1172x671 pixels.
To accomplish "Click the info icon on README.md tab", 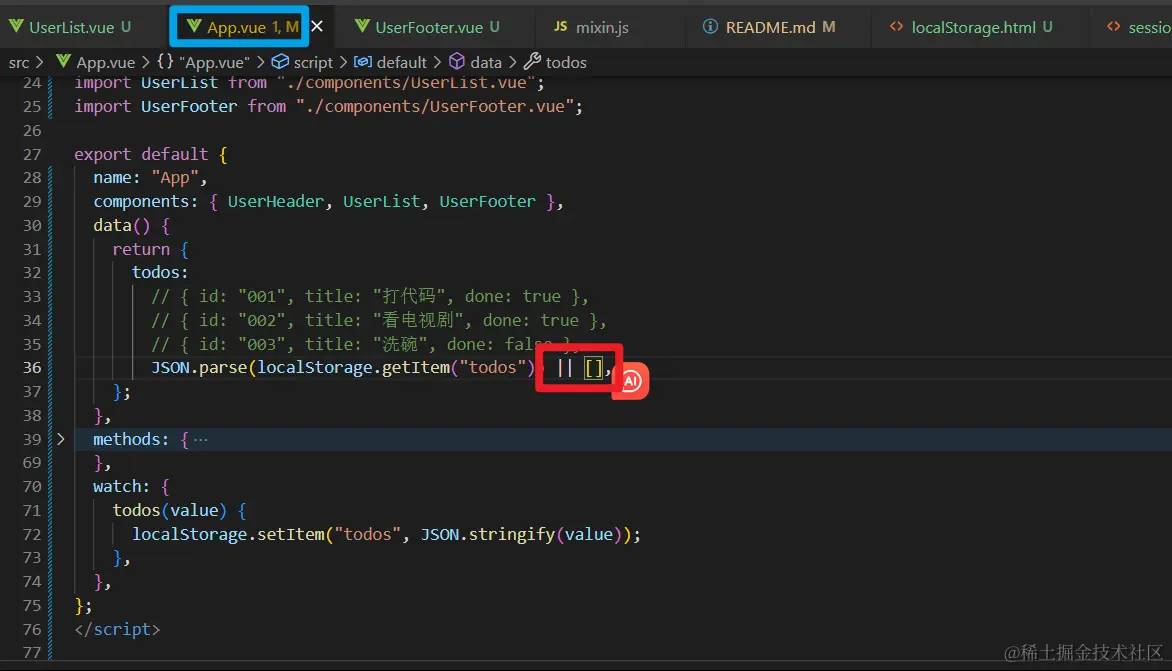I will (710, 27).
